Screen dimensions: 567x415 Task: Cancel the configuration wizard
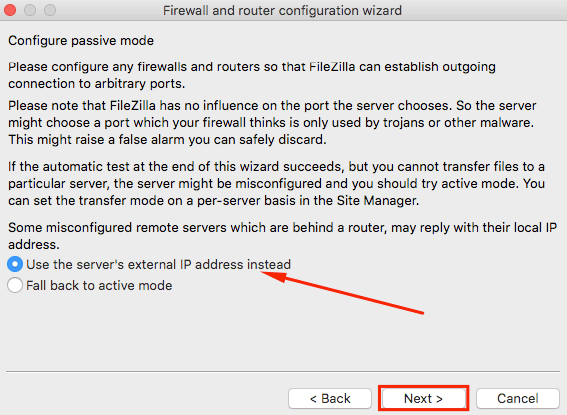click(x=518, y=398)
